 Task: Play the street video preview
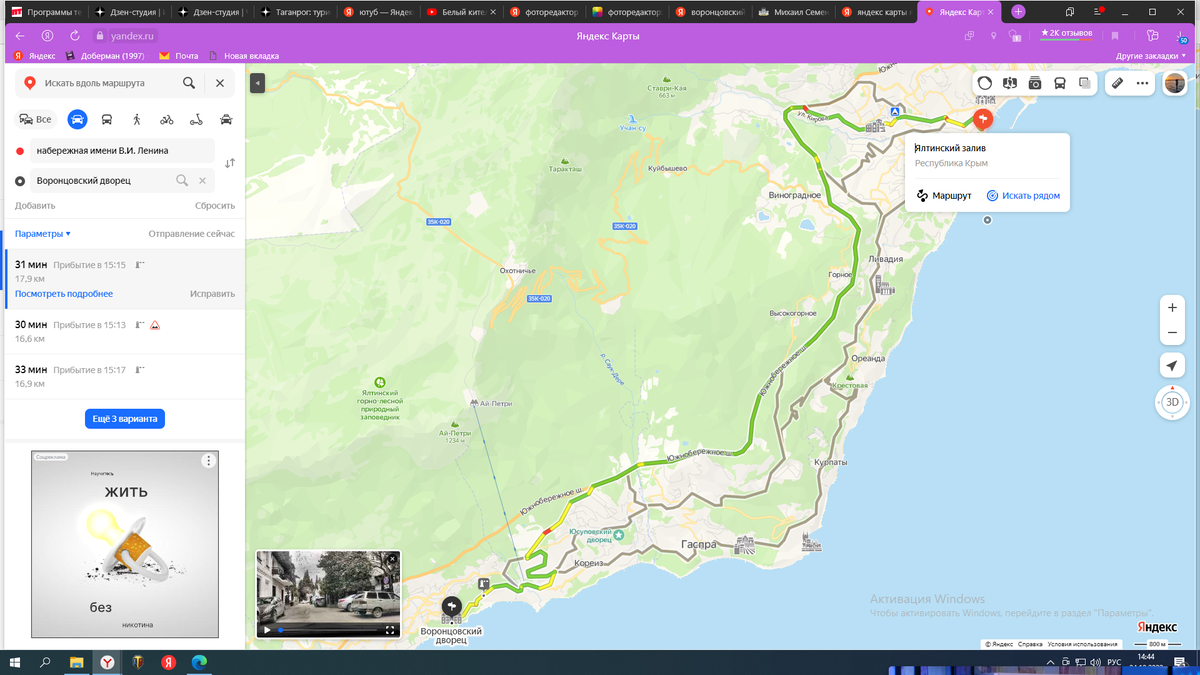(x=267, y=630)
